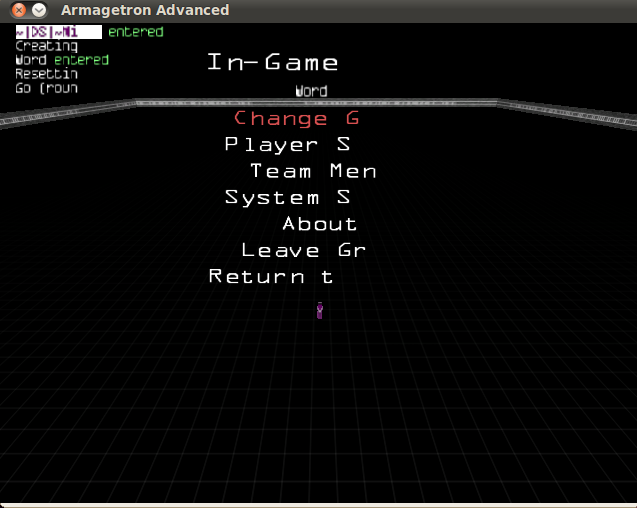Click the green entered text after ~|DS|~Ni
The height and width of the screenshot is (508, 637).
(x=135, y=32)
